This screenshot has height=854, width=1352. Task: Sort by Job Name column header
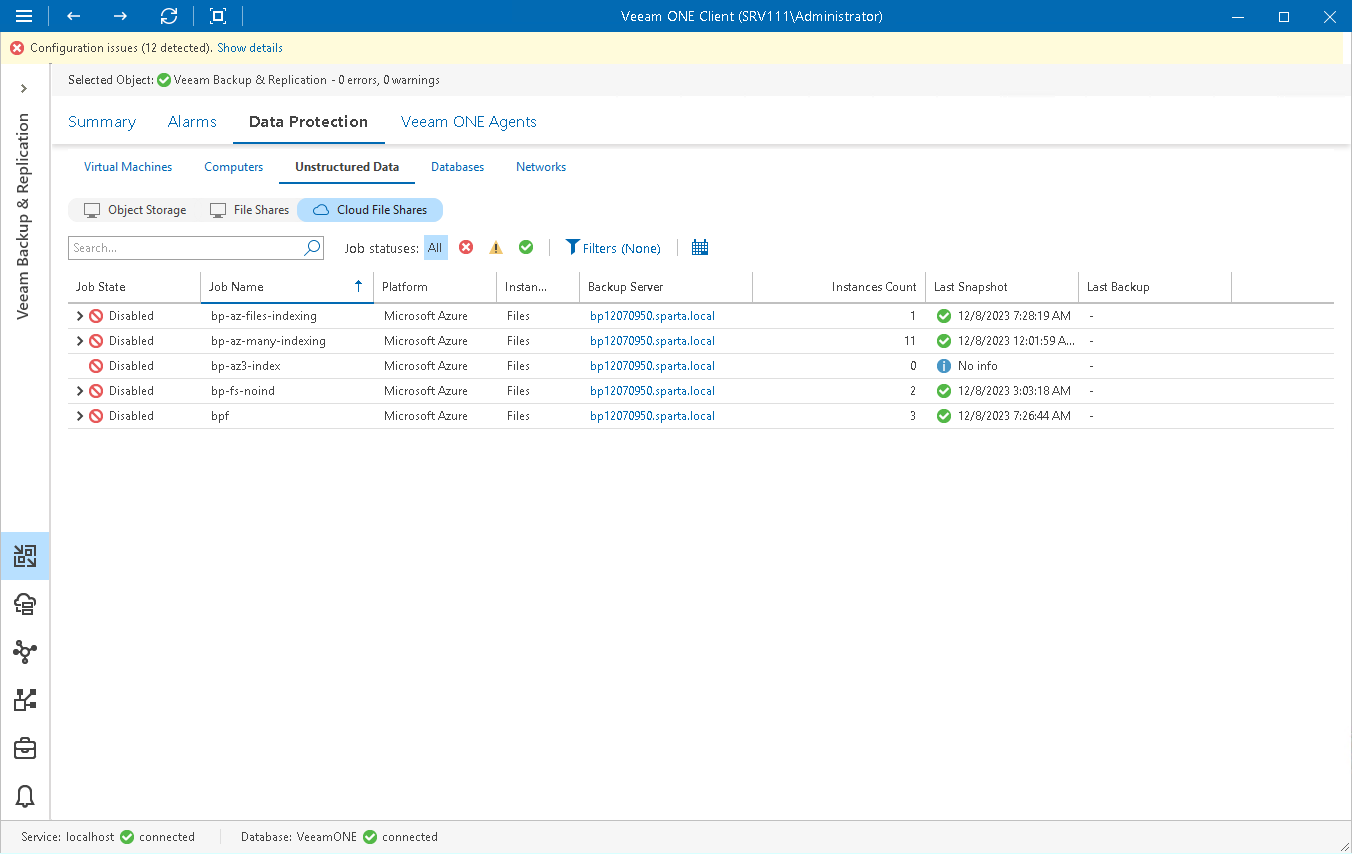[x=287, y=287]
